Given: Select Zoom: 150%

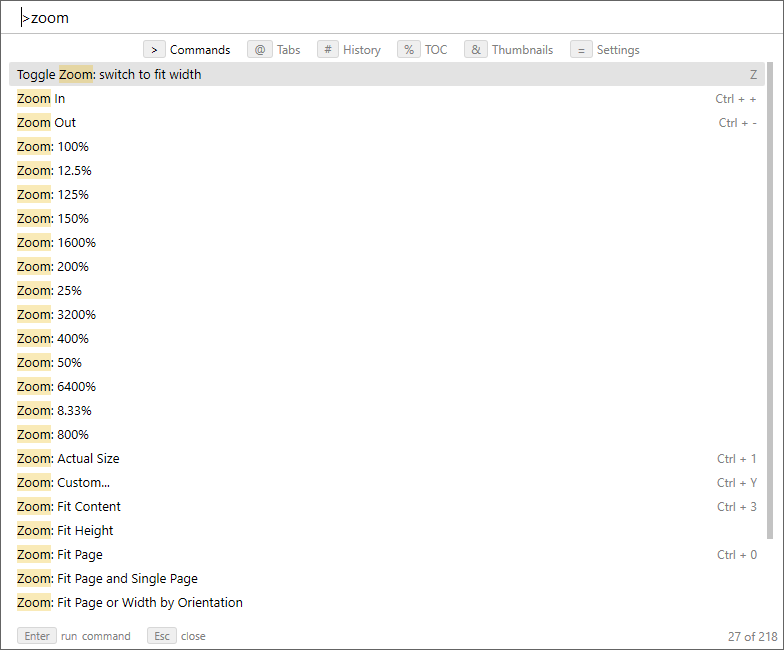Looking at the screenshot, I should point(387,218).
